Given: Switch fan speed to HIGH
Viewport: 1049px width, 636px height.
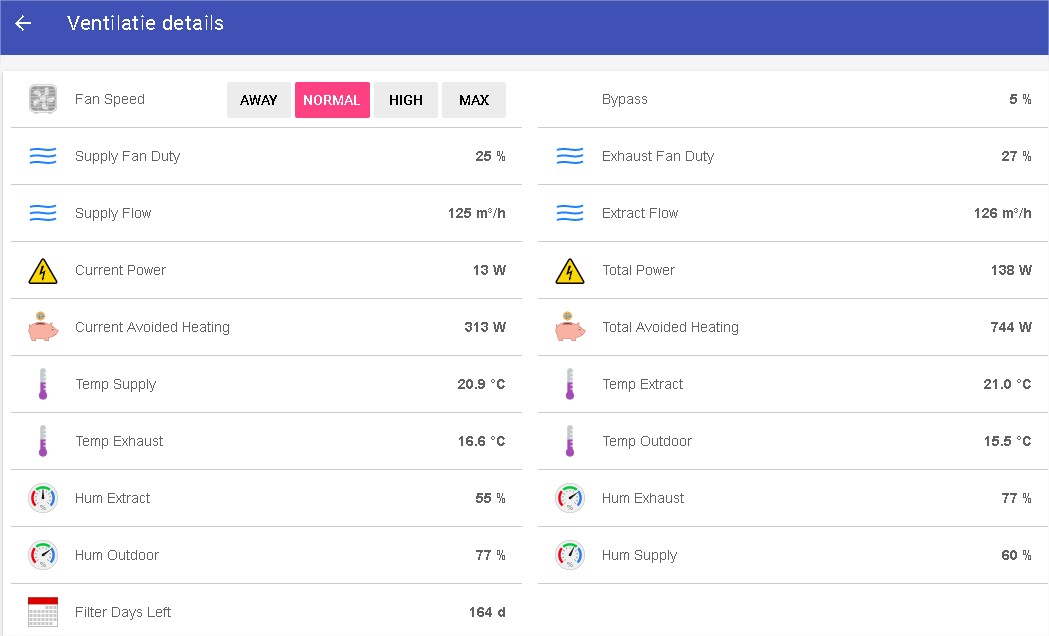Looking at the screenshot, I should click(406, 100).
